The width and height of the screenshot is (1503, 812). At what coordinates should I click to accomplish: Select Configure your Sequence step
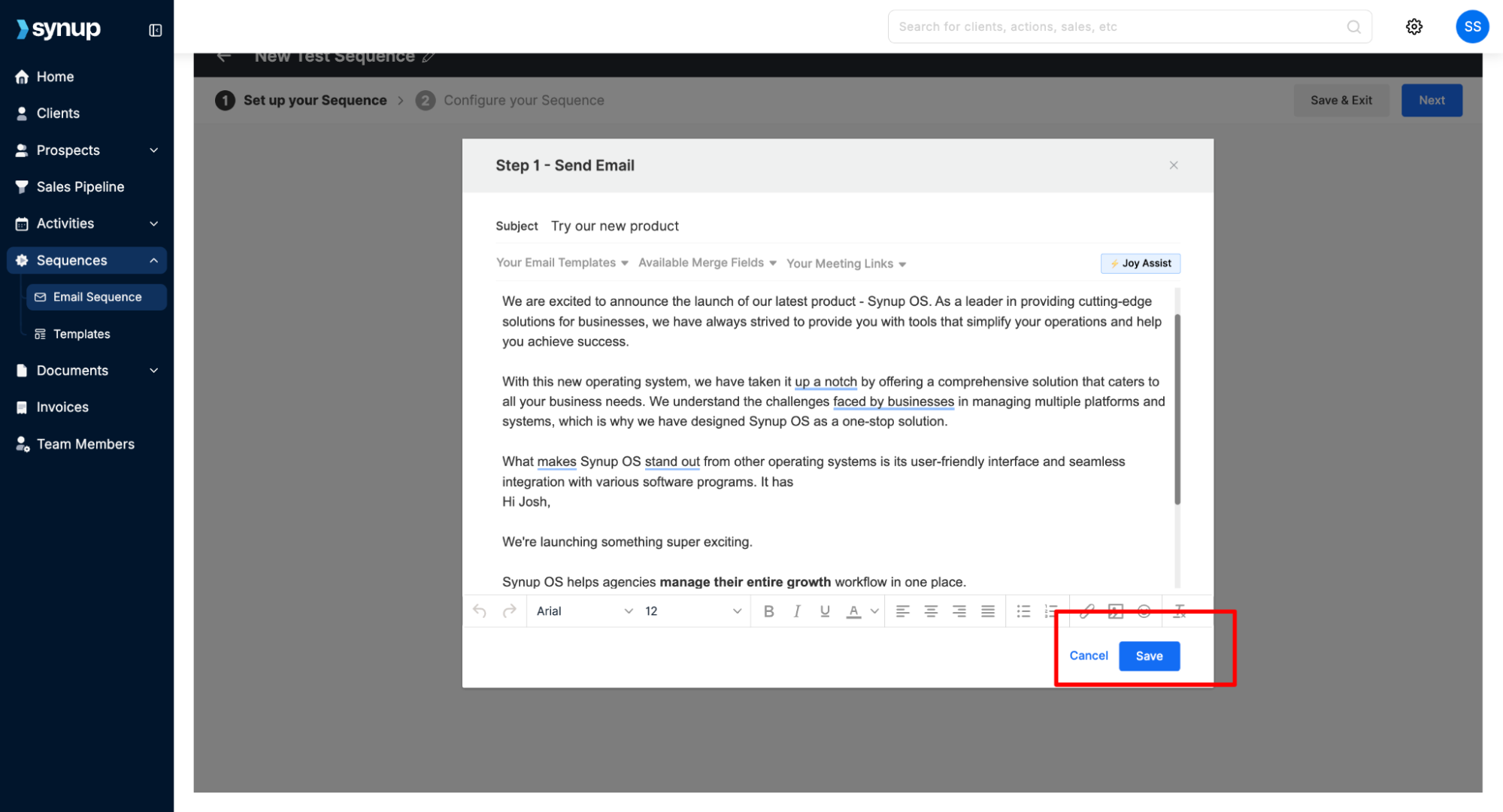(x=510, y=100)
